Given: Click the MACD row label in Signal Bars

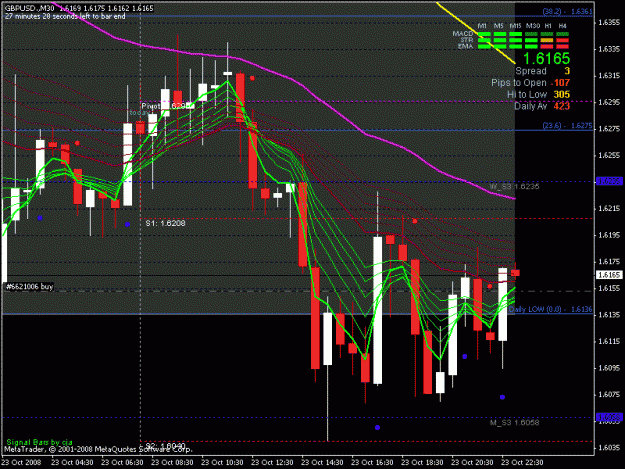Looking at the screenshot, I should 463,33.
